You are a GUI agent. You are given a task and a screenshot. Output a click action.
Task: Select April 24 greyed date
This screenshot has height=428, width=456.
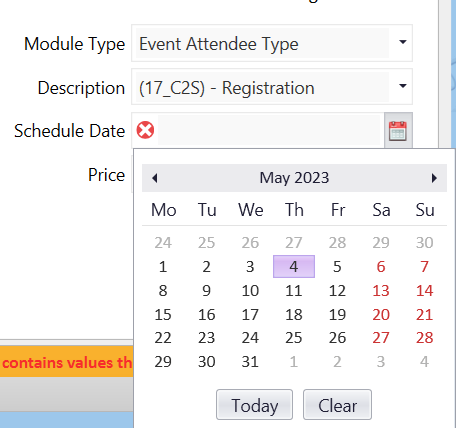point(163,242)
